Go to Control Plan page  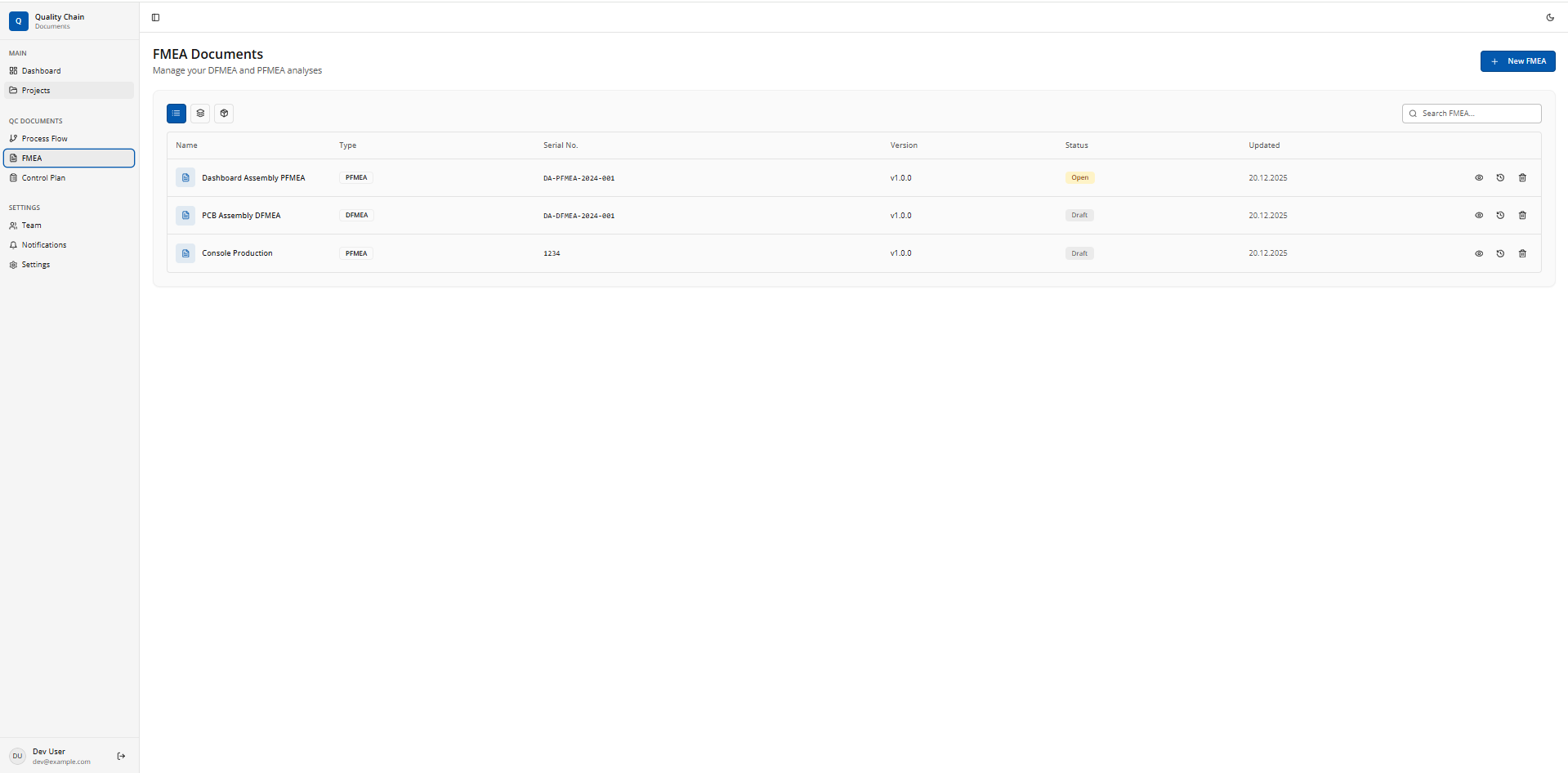43,178
